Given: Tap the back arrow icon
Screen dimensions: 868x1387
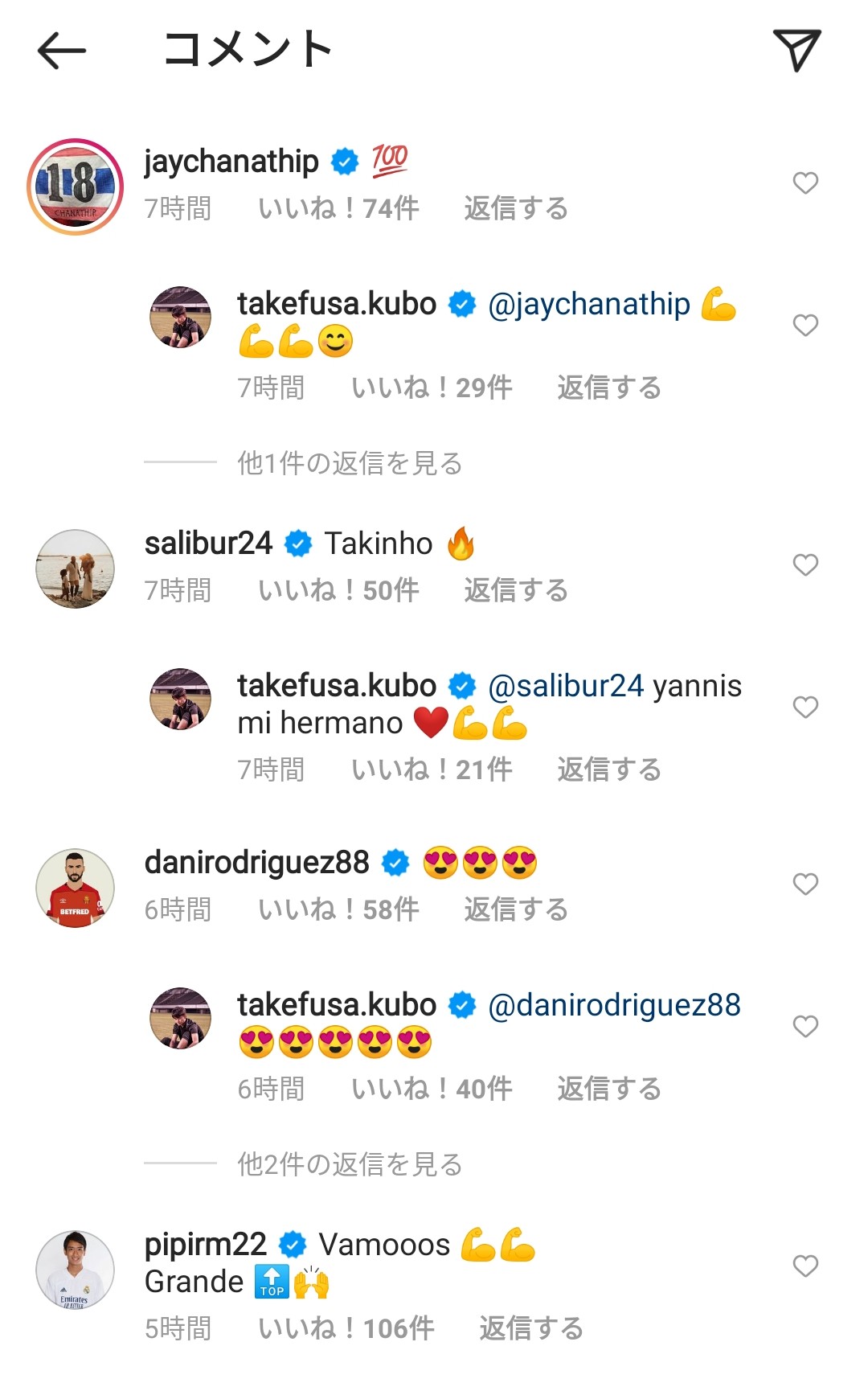Looking at the screenshot, I should click(x=62, y=51).
